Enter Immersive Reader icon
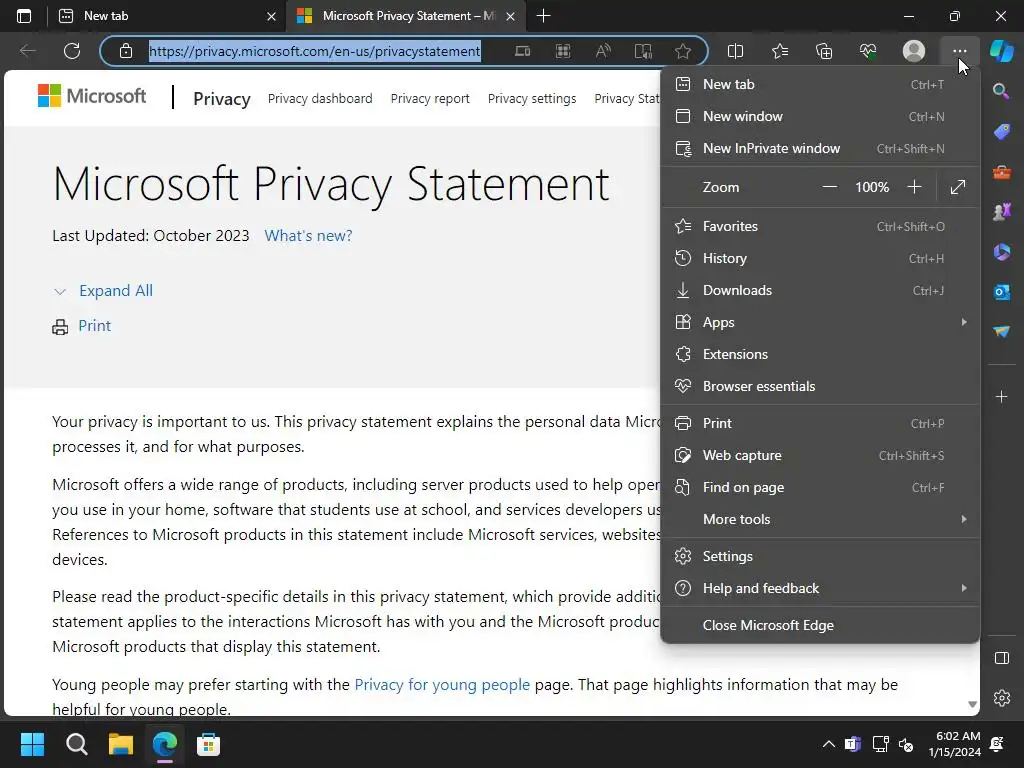Image resolution: width=1024 pixels, height=768 pixels. 643,51
